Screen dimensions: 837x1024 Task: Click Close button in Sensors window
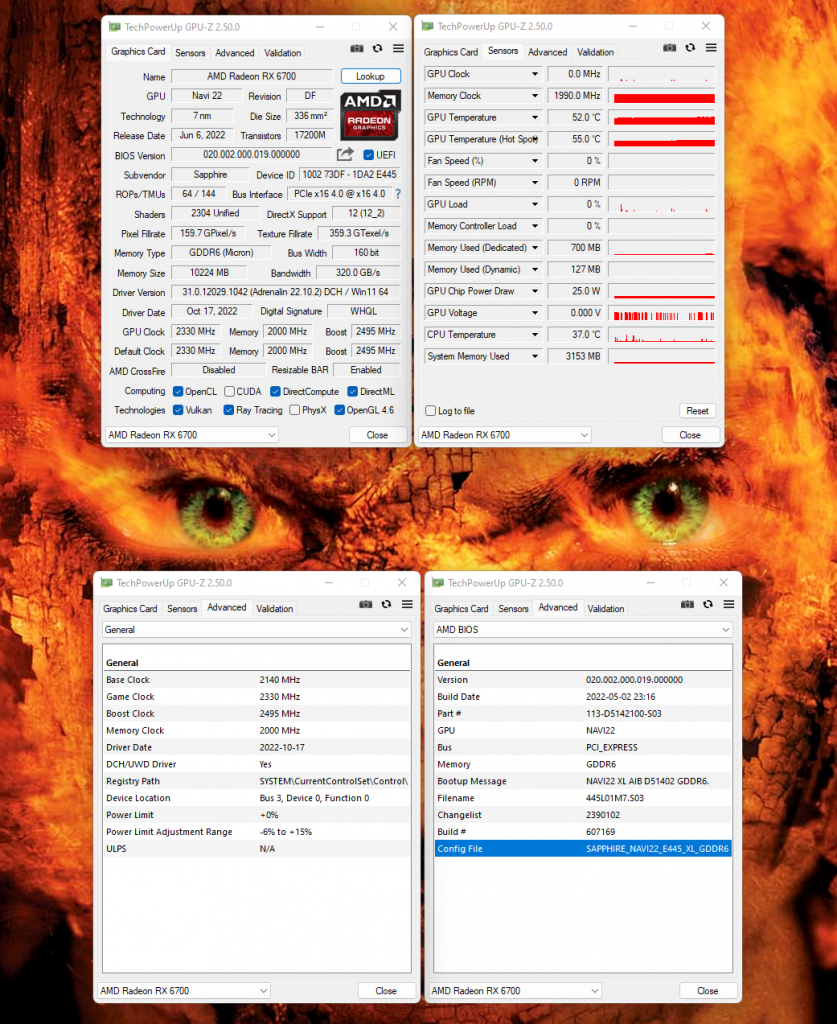tap(690, 435)
